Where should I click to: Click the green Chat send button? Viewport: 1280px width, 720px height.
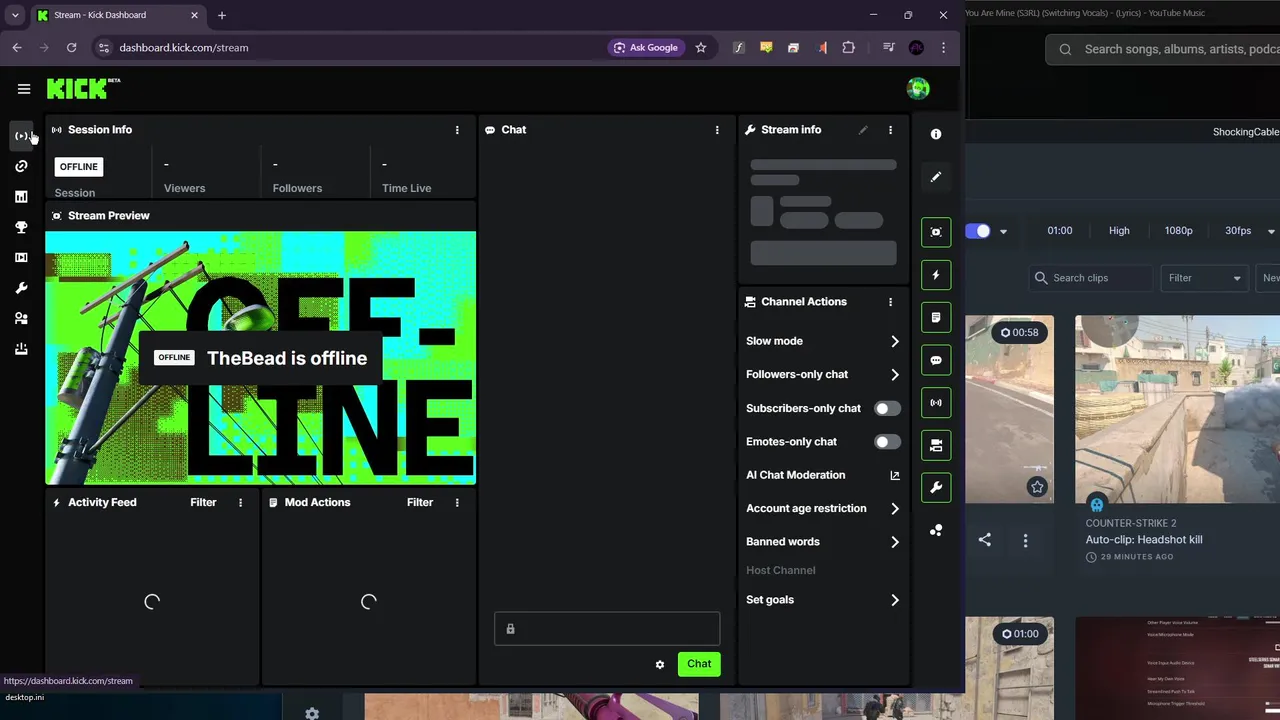pyautogui.click(x=699, y=664)
